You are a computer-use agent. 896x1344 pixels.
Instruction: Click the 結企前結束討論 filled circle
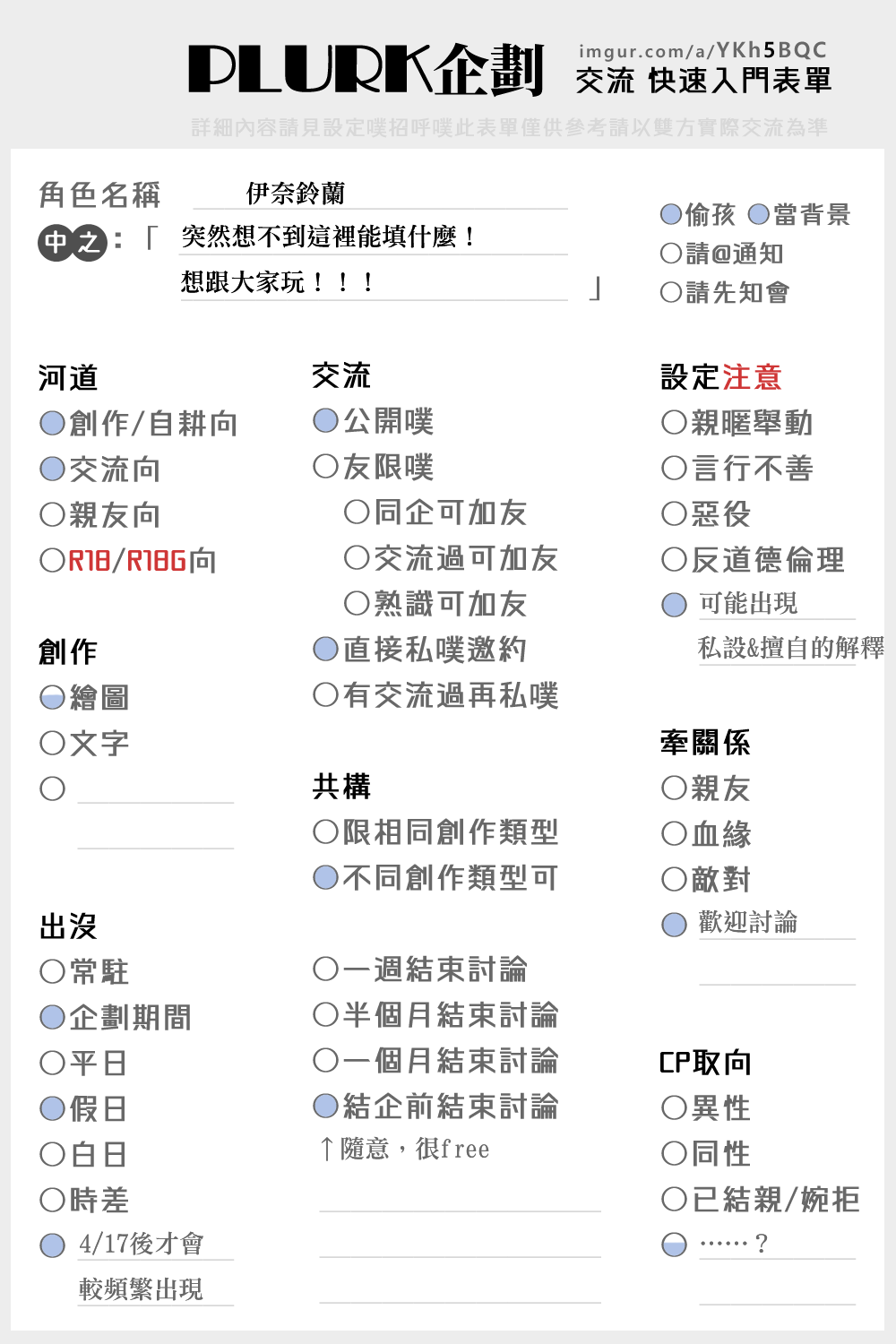pos(325,1106)
